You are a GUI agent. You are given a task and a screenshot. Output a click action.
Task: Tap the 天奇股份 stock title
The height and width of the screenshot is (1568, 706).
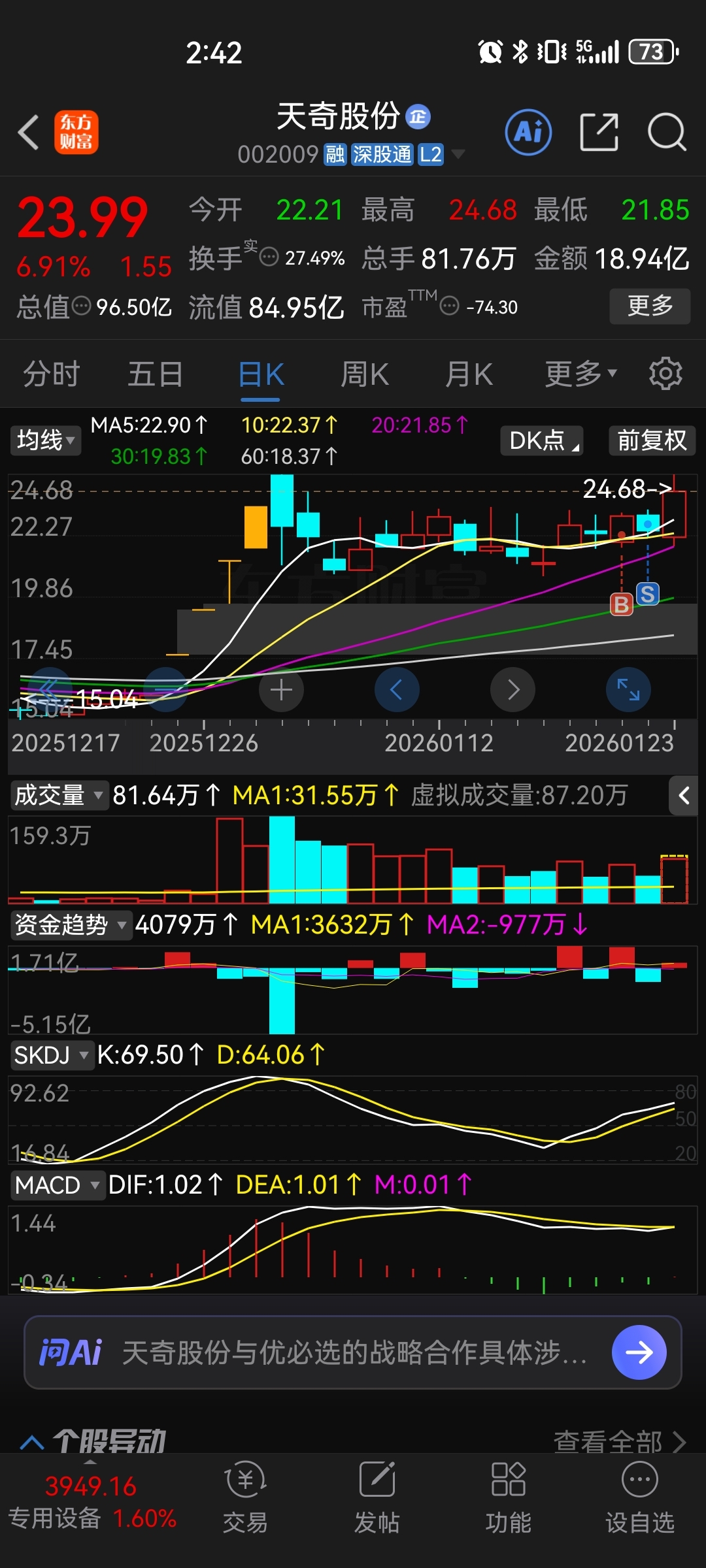338,116
